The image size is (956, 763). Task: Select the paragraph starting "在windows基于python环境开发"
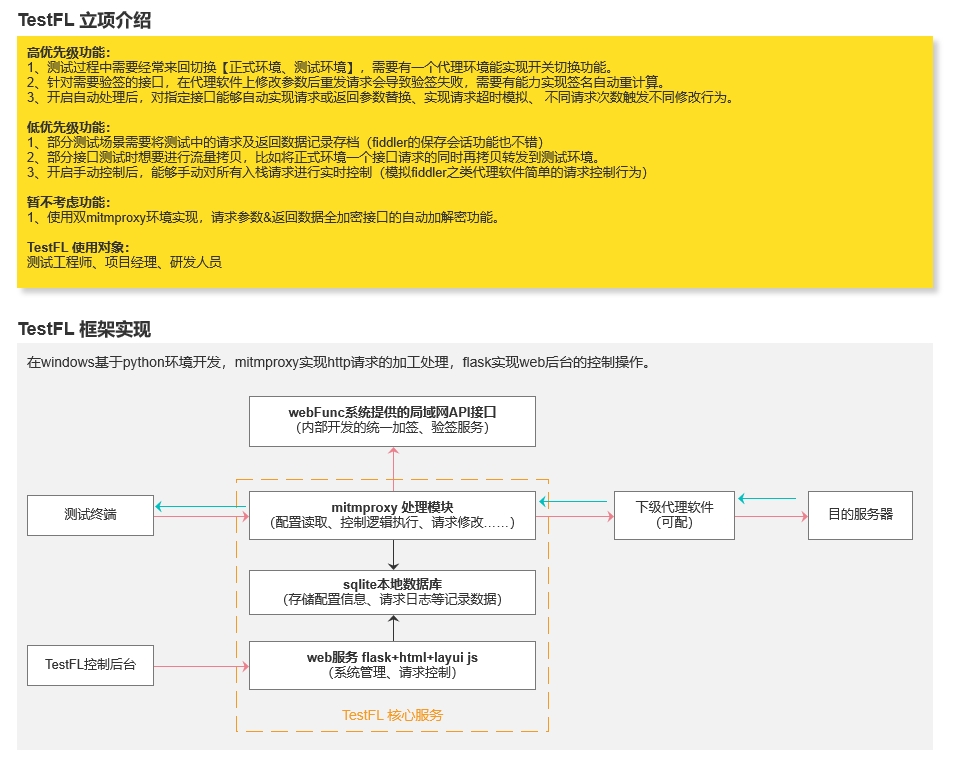click(339, 362)
